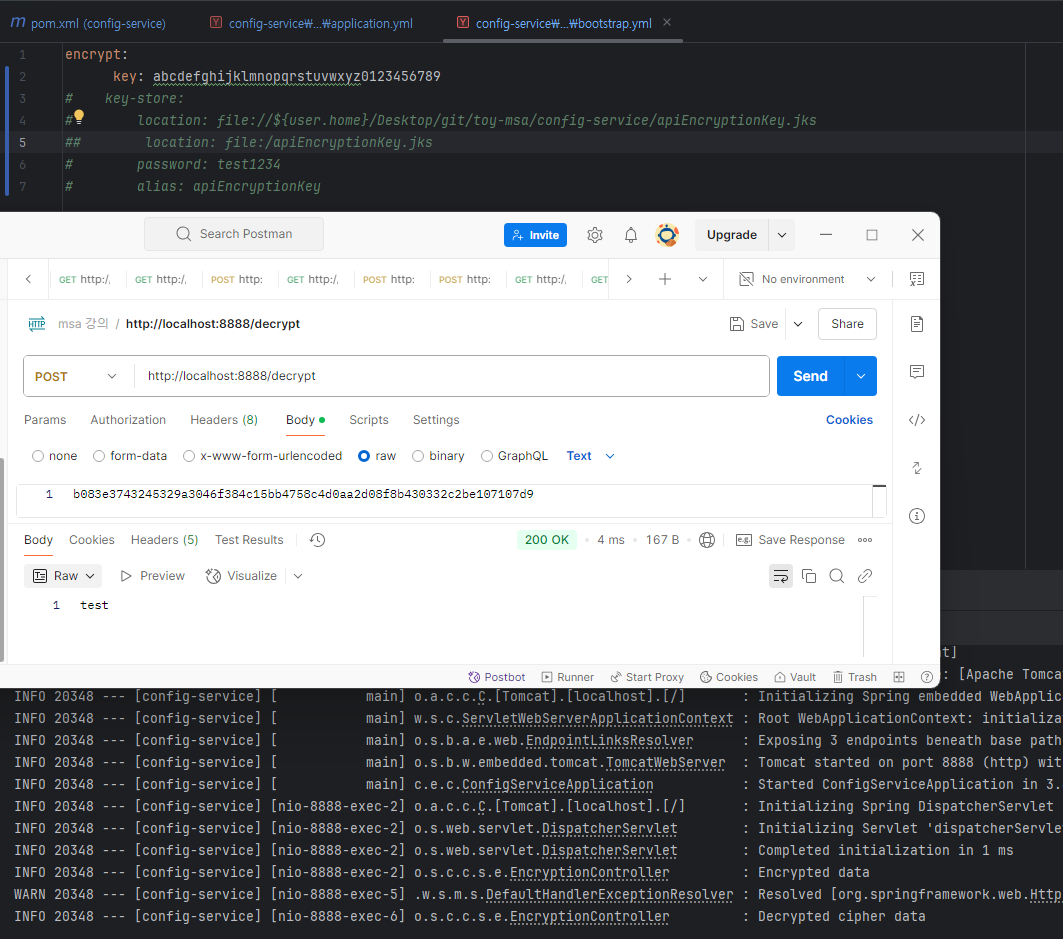The width and height of the screenshot is (1063, 939).
Task: Open the tab list dropdown chevron
Action: tap(703, 279)
